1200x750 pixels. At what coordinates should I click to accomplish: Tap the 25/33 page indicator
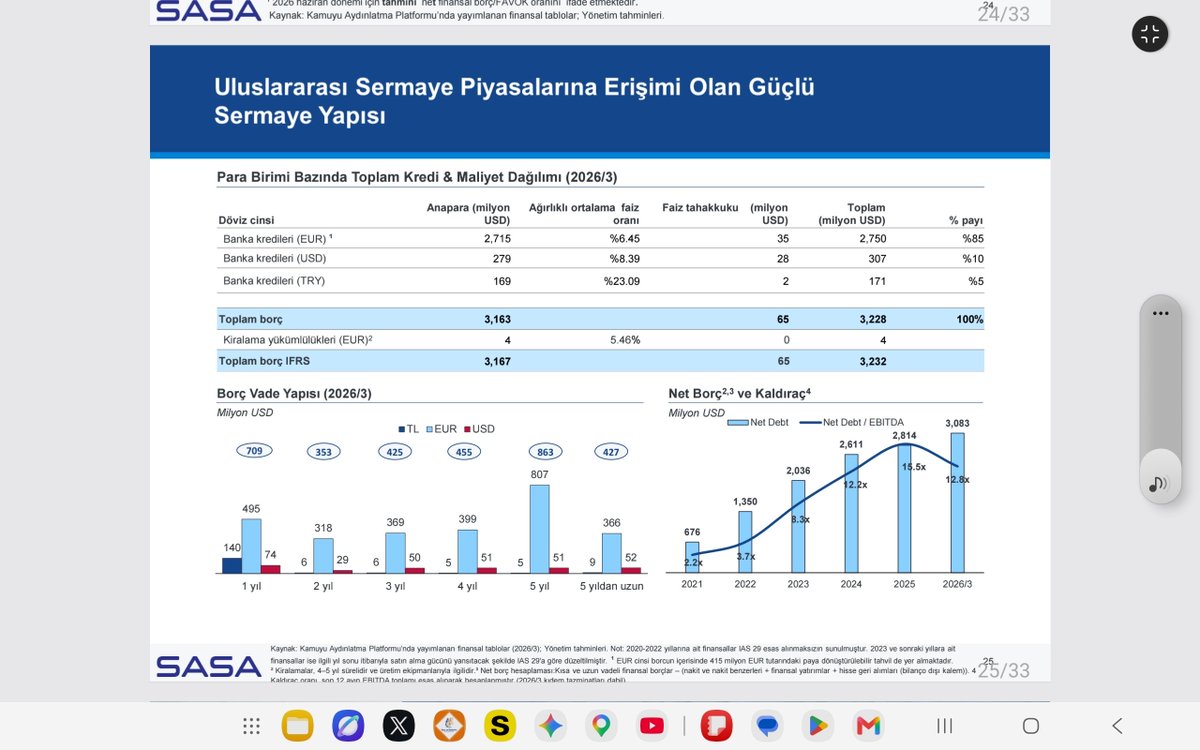tap(1003, 670)
